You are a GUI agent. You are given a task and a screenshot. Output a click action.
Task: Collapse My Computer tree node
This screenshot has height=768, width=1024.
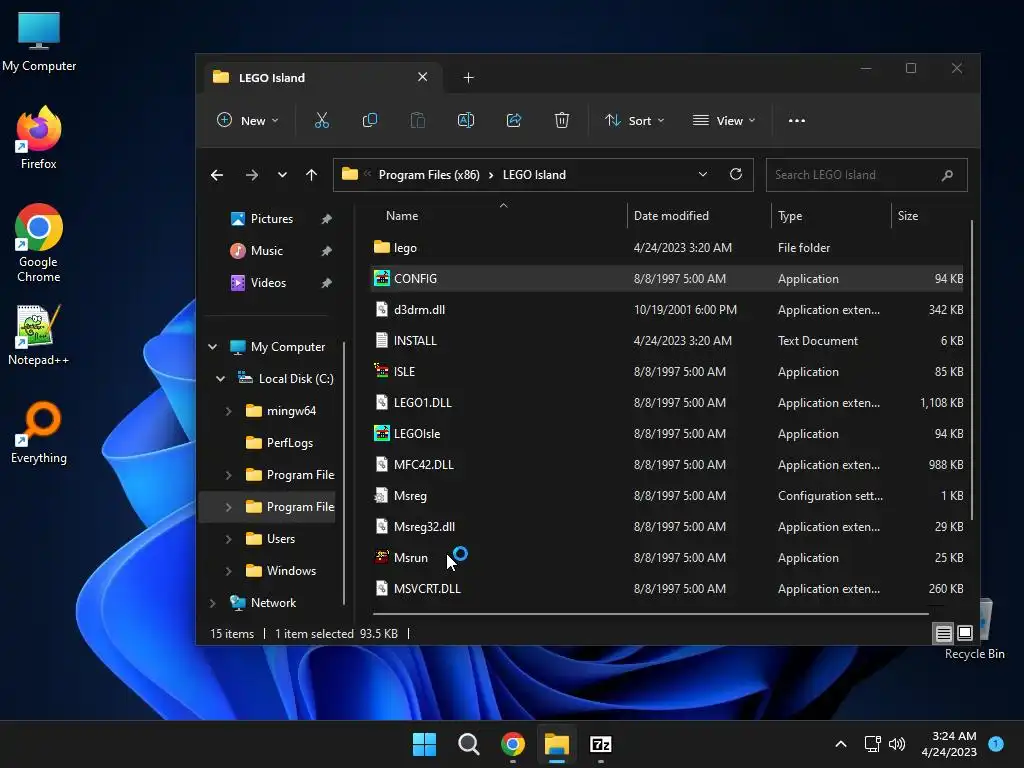click(x=213, y=347)
